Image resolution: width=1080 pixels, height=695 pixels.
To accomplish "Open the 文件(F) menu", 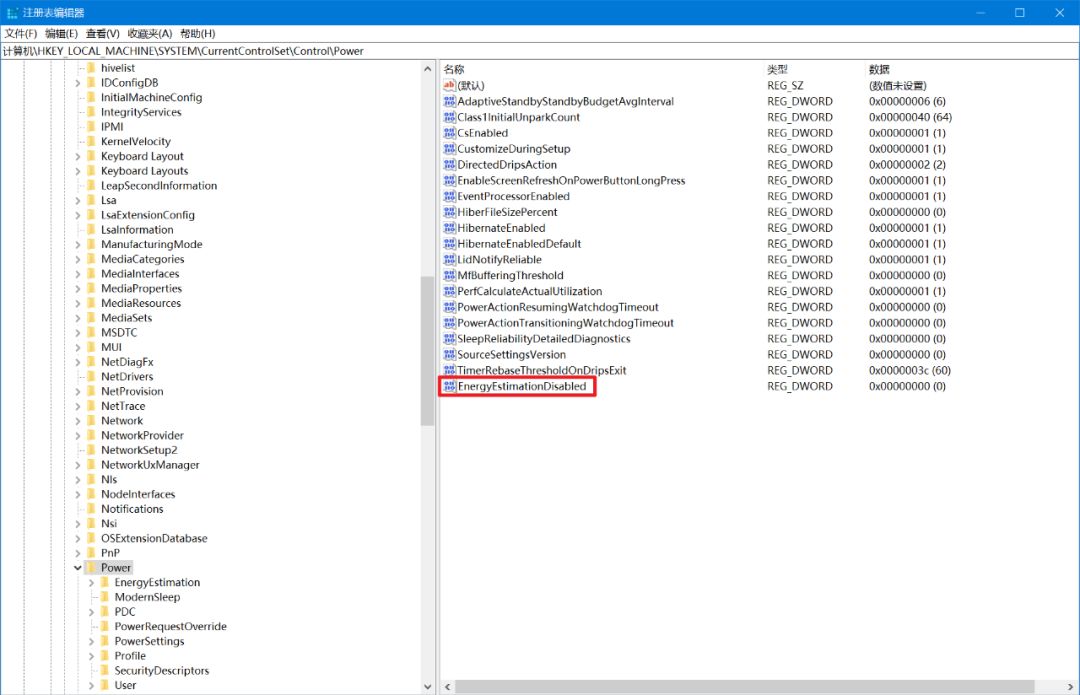I will tap(21, 33).
